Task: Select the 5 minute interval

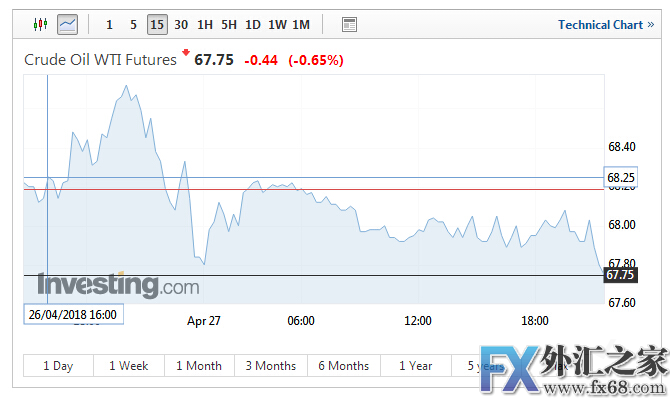Action: click(133, 25)
